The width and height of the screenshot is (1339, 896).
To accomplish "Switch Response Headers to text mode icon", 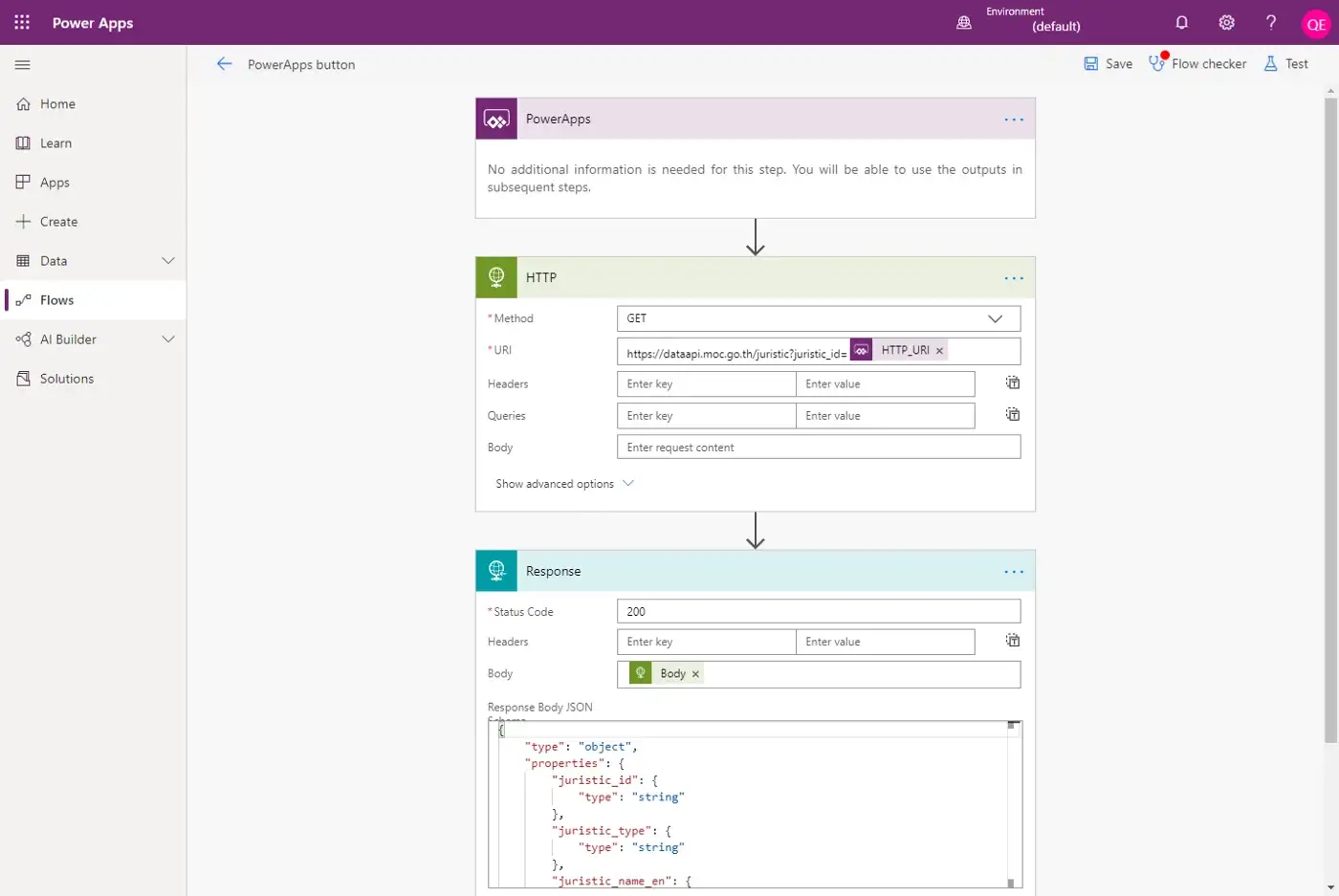I will coord(1013,640).
